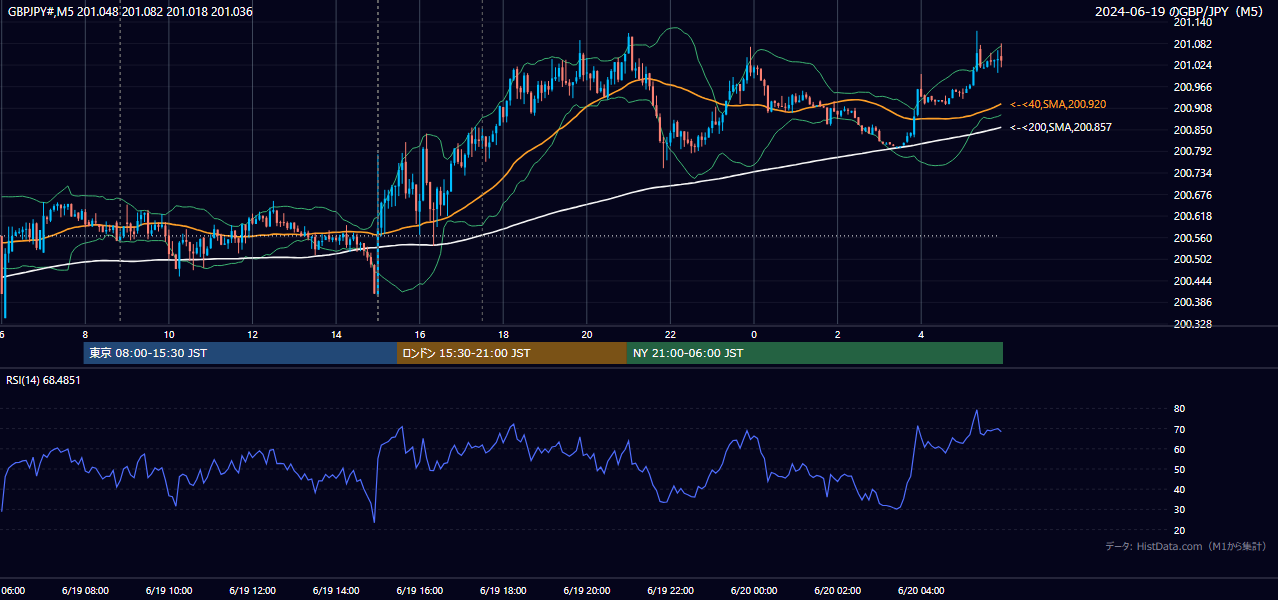Click the 6/19 12:00 time label
1278x600 pixels.
tap(252, 590)
